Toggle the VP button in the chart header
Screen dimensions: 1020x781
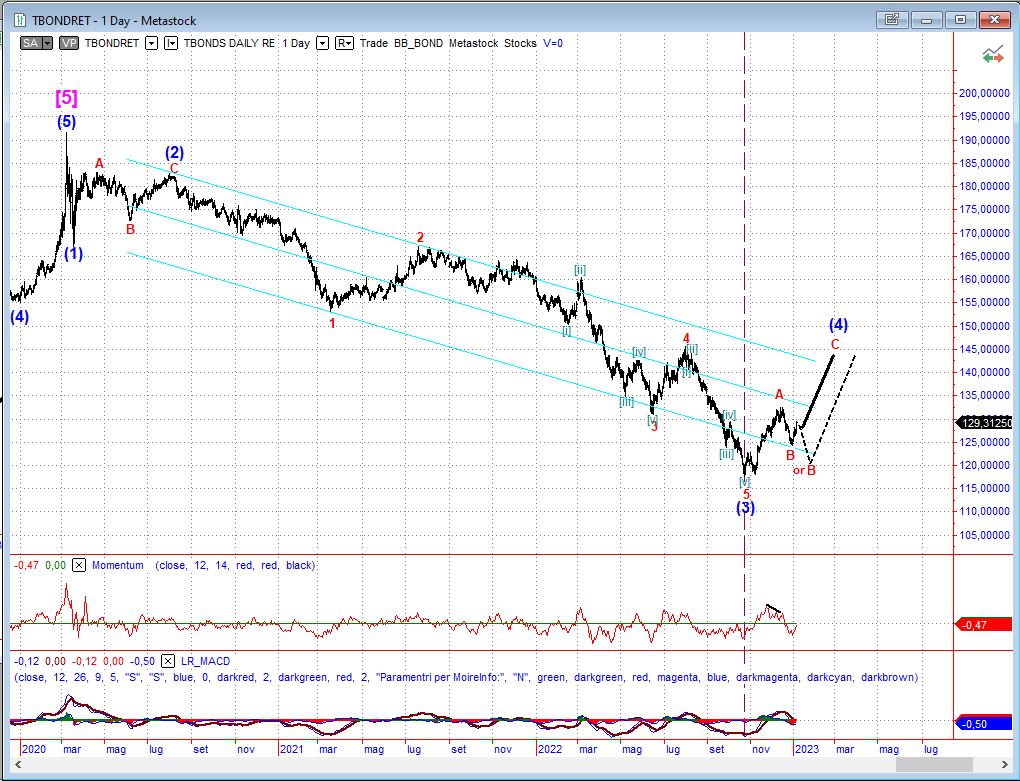[x=69, y=43]
